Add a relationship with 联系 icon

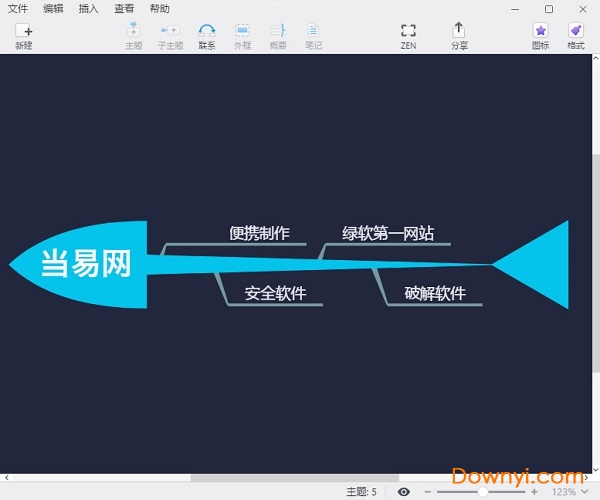(x=207, y=36)
